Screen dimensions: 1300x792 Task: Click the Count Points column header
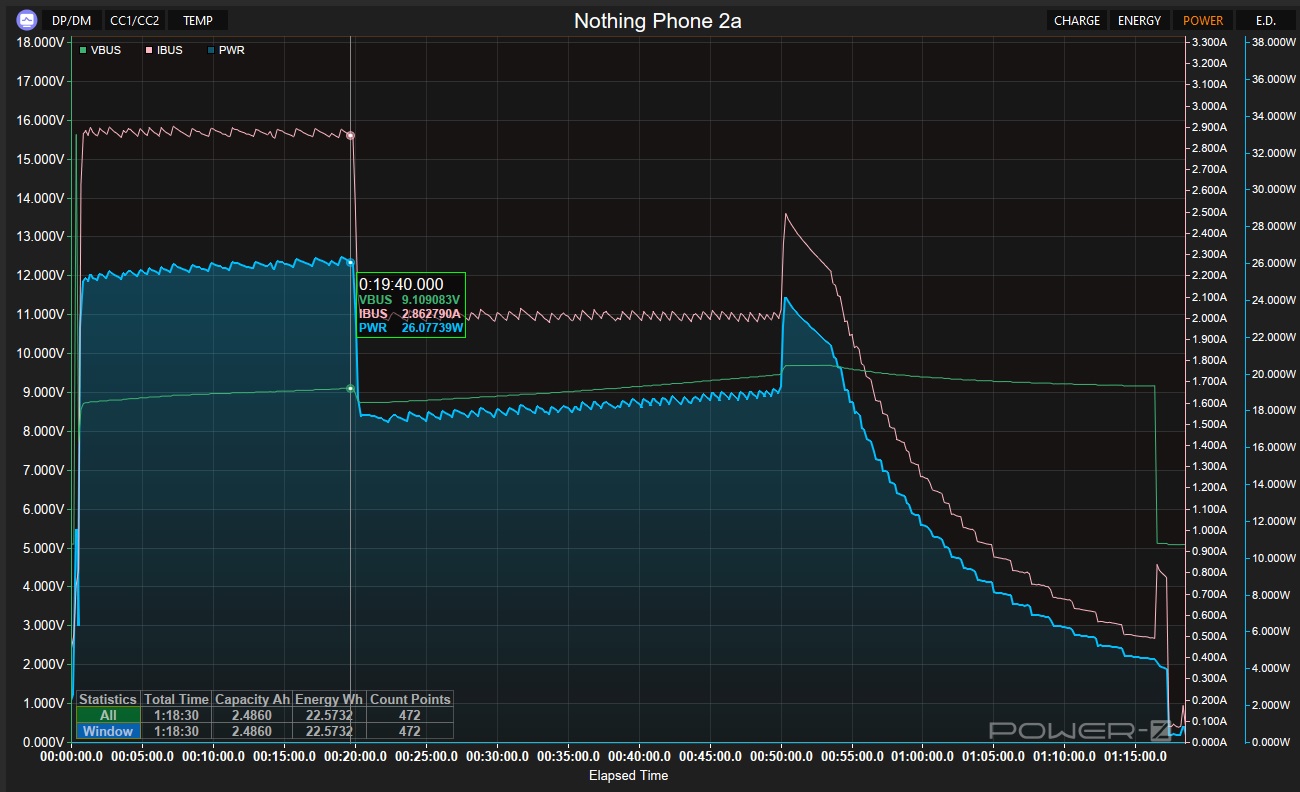[x=410, y=699]
